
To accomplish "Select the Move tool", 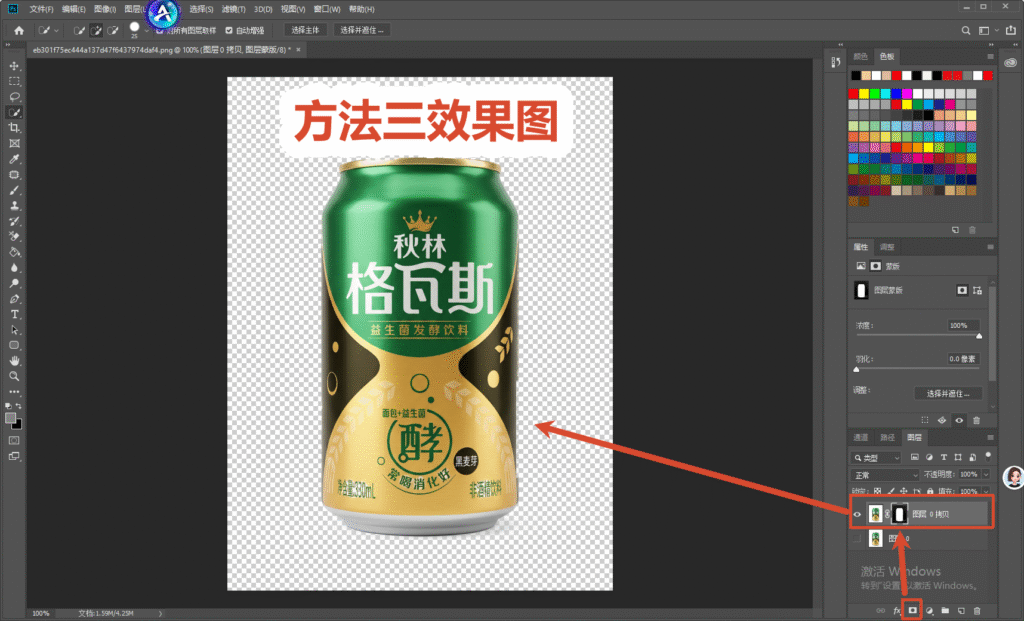I will tap(14, 66).
